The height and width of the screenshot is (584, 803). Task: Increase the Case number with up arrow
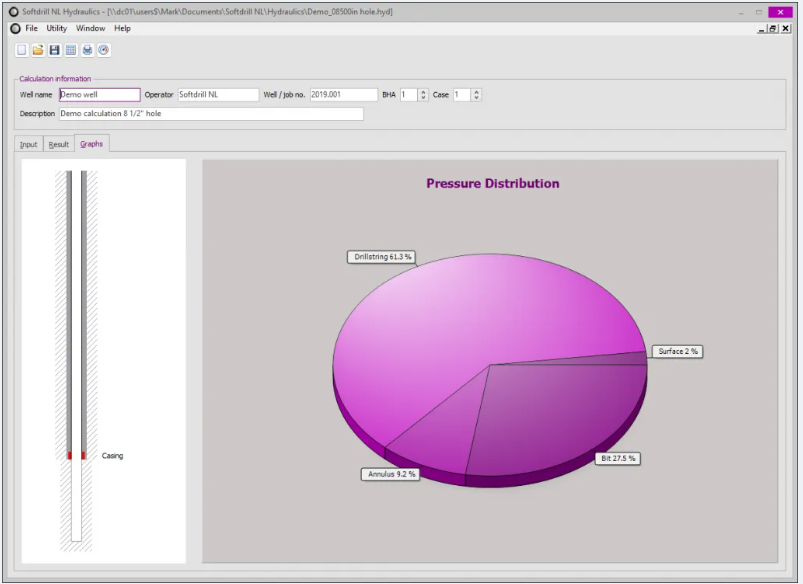click(x=476, y=92)
